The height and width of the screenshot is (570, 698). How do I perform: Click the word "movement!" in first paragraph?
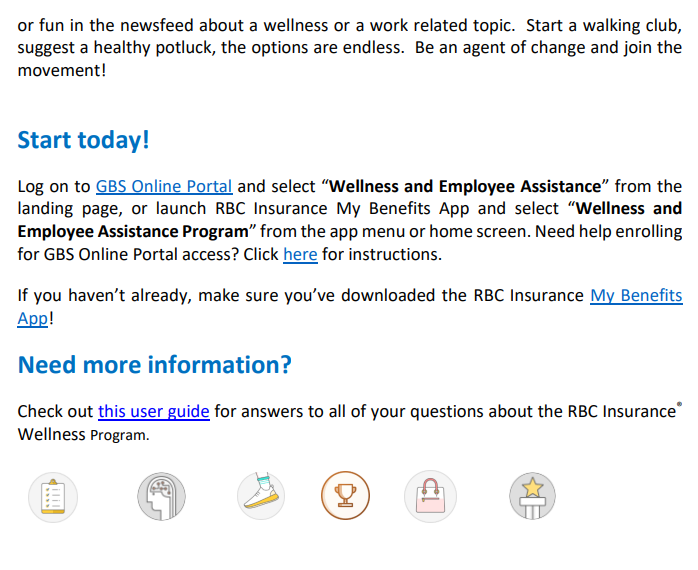pos(62,70)
